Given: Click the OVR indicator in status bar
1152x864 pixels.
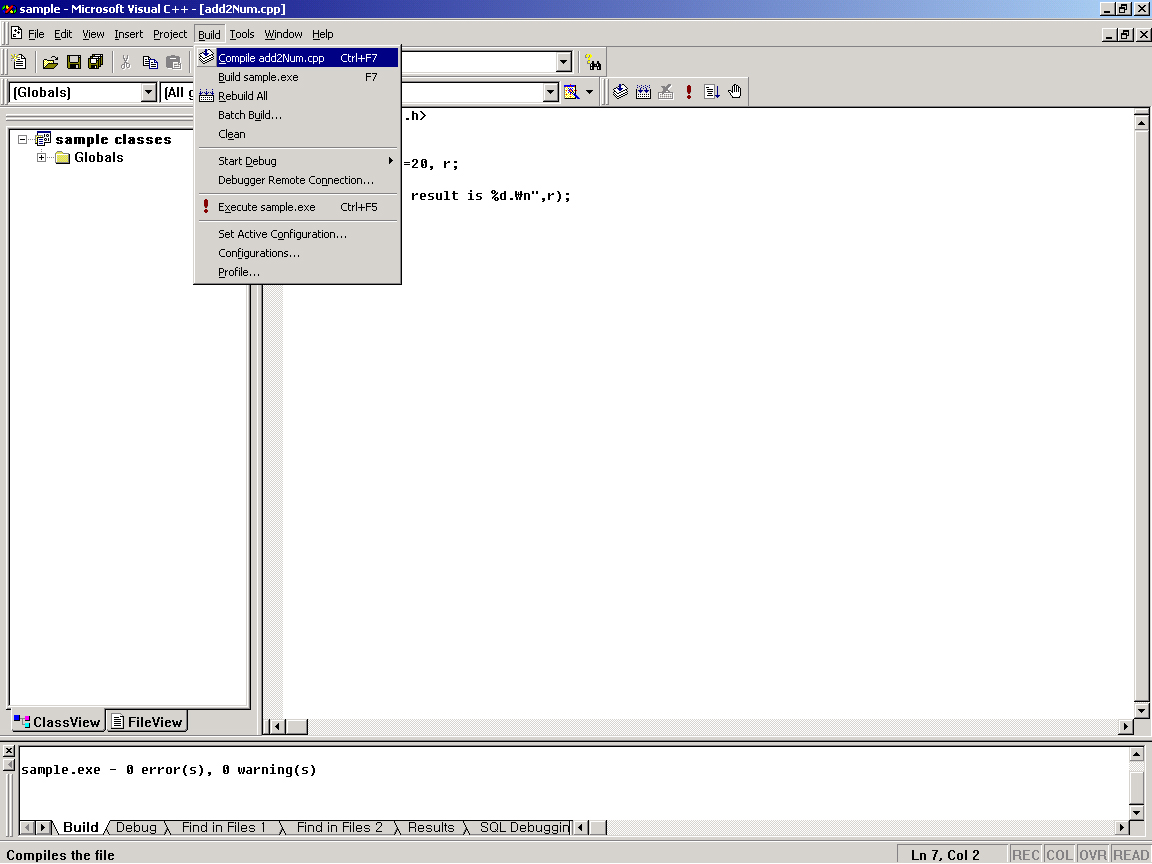Looking at the screenshot, I should pos(1092,854).
